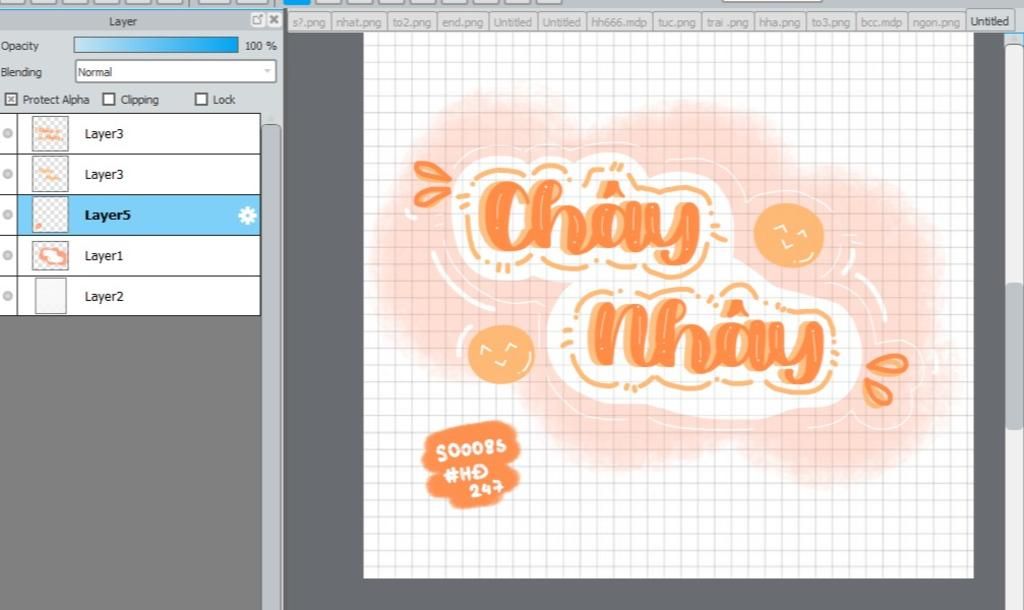Toggle the Protect Alpha checkbox
This screenshot has height=610, width=1024.
[11, 99]
